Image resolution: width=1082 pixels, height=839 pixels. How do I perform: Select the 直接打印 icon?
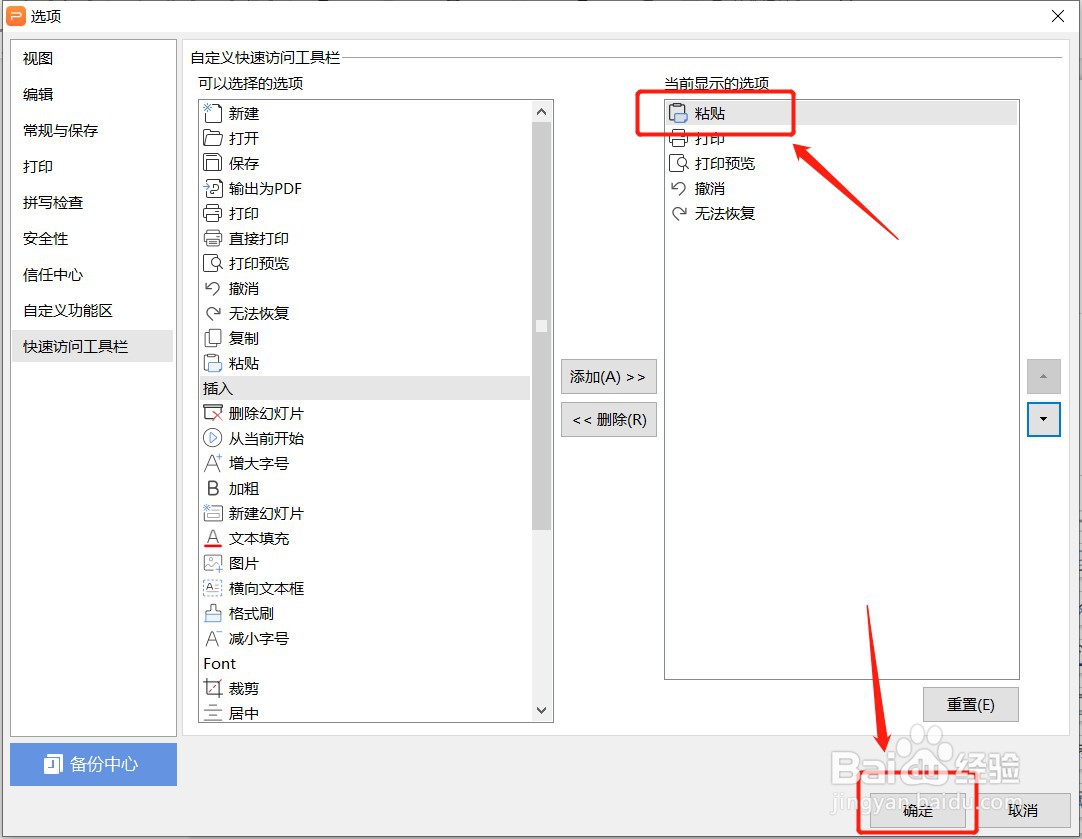[x=213, y=238]
